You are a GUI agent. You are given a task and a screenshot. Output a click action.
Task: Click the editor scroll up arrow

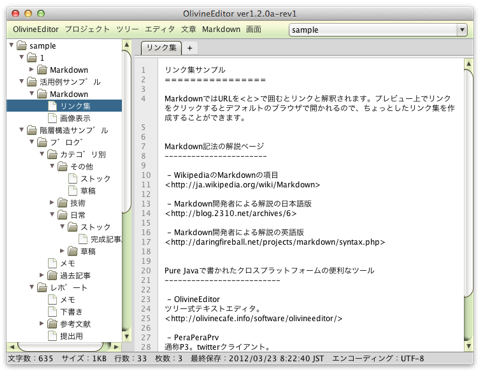pos(468,64)
